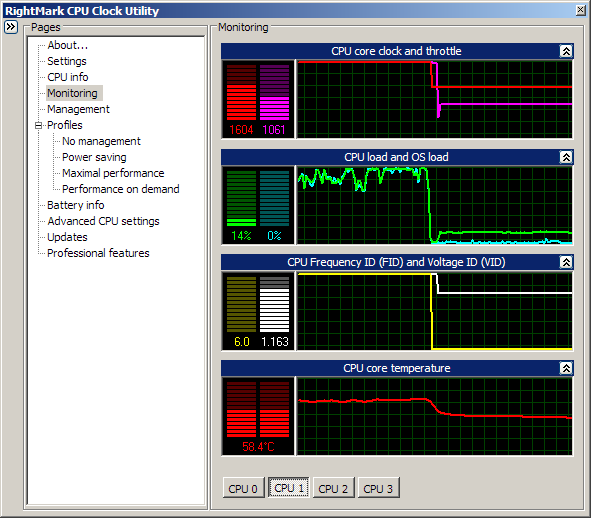The image size is (591, 518).
Task: Open Advanced CPU settings page
Action: [x=103, y=221]
